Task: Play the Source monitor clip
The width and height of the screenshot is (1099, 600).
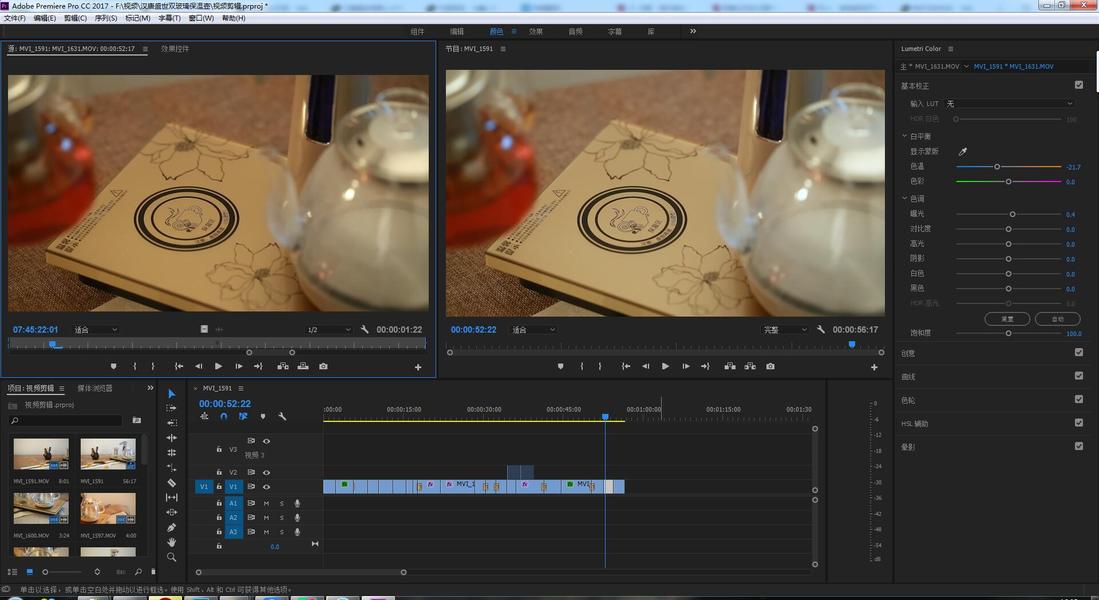Action: (x=219, y=366)
